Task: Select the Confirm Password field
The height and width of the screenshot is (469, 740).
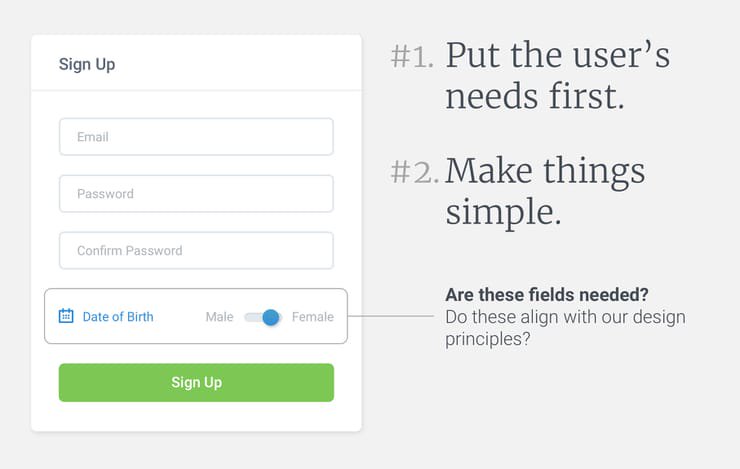Action: click(x=196, y=251)
